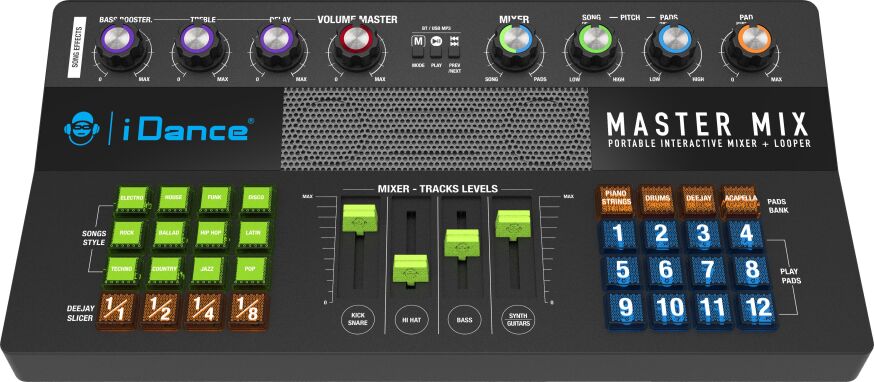874x382 pixels.
Task: Tap the ELECTRO song style pad
Action: pyautogui.click(x=132, y=199)
